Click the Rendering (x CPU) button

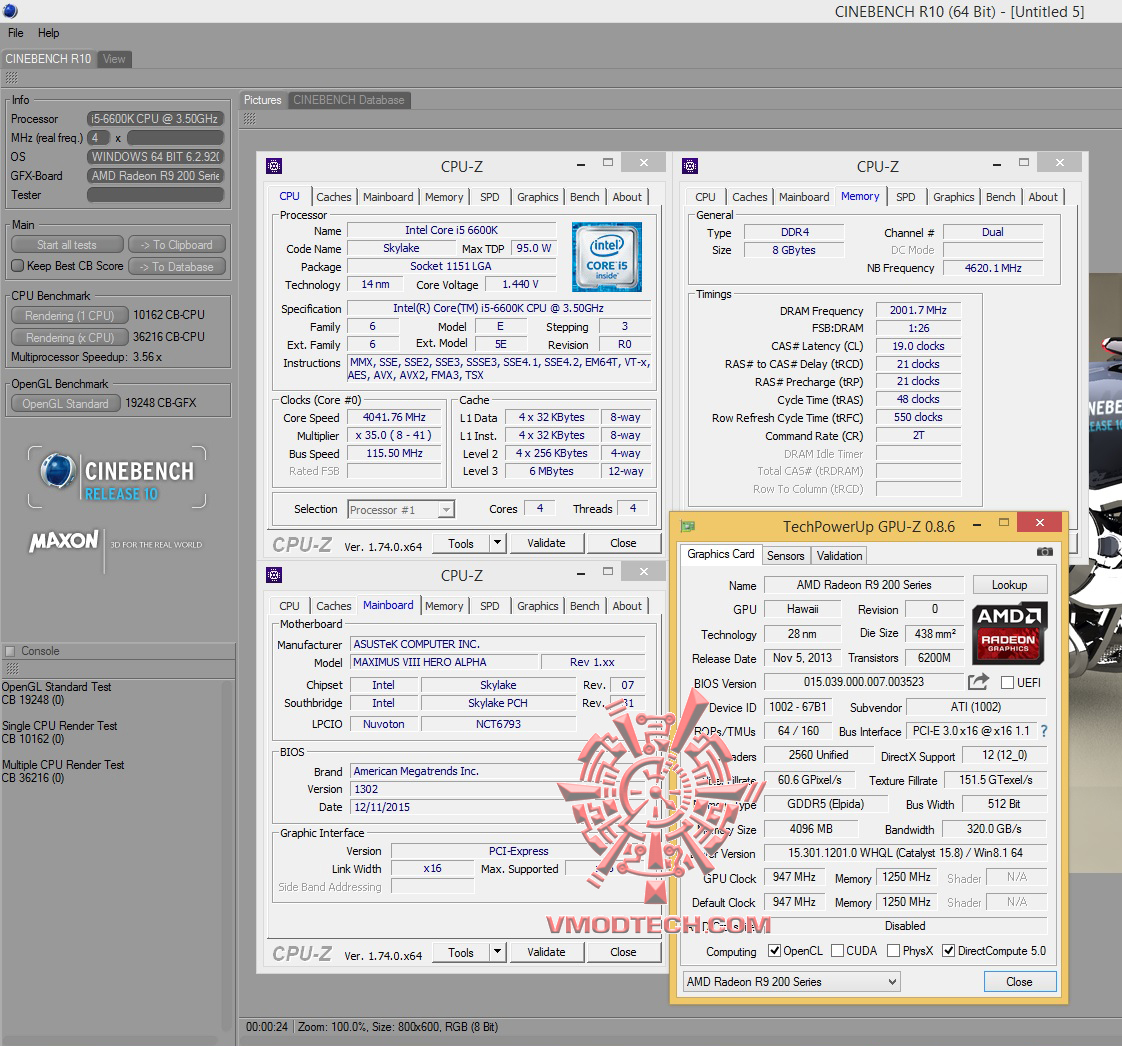[69, 337]
